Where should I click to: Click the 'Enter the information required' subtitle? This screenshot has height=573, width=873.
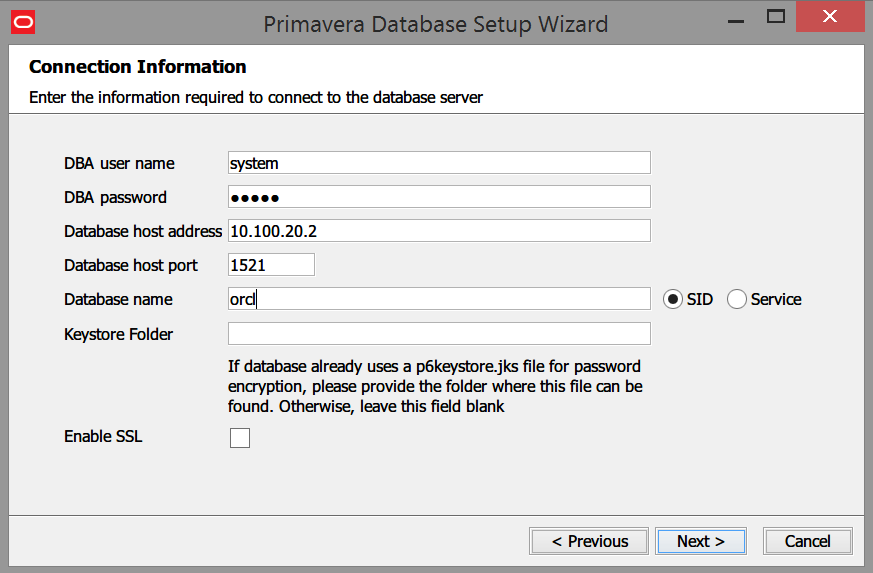click(x=256, y=97)
